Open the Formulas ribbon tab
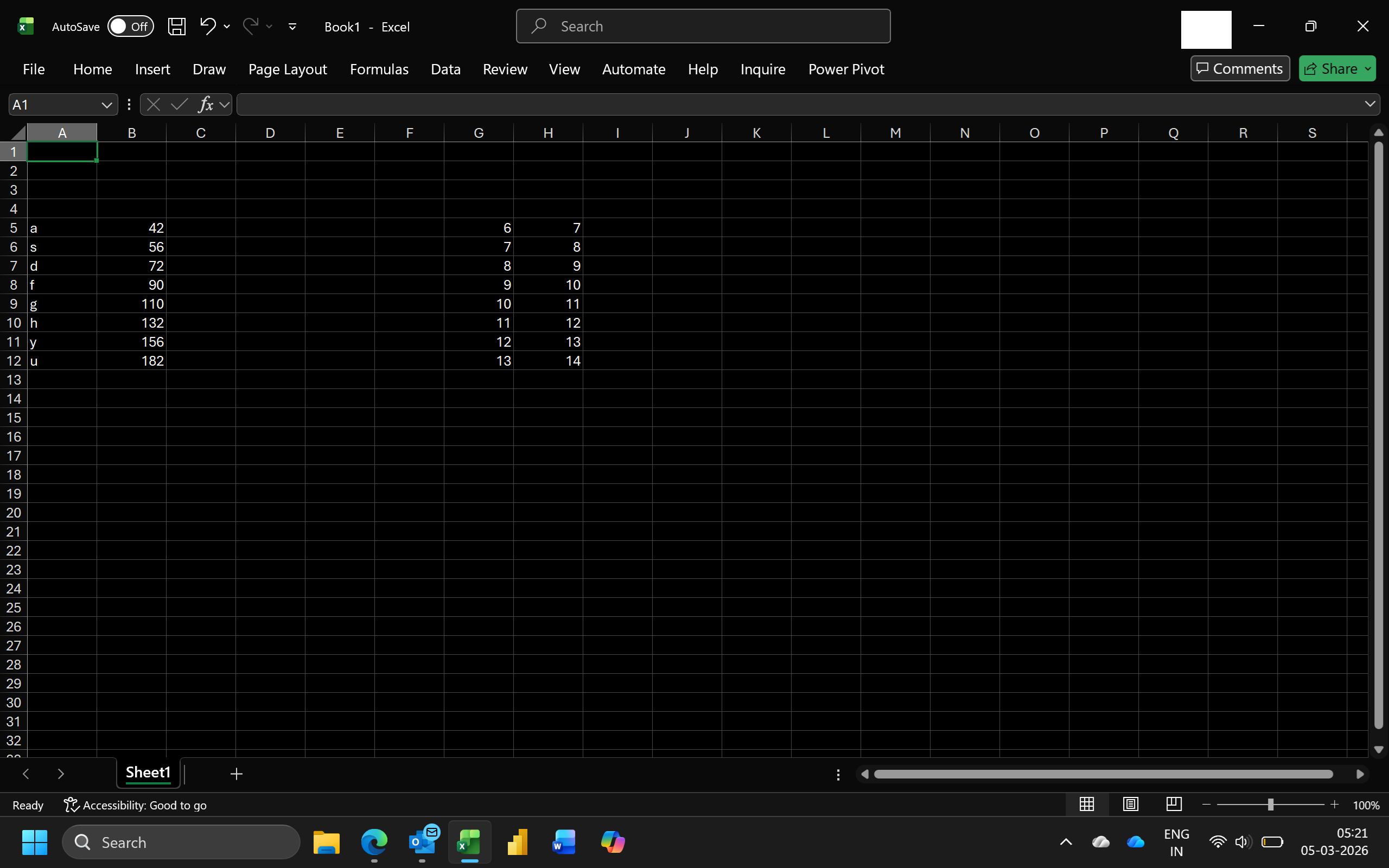The width and height of the screenshot is (1389, 868). [x=379, y=69]
